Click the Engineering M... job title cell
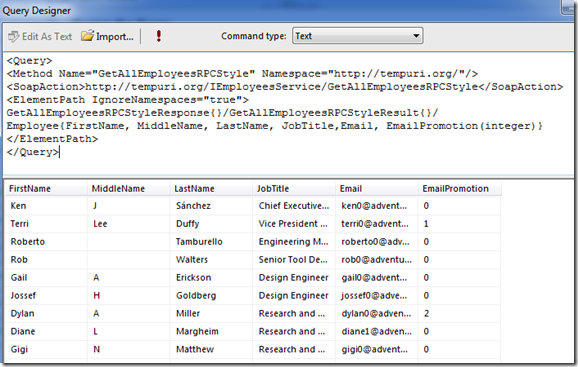 click(294, 242)
